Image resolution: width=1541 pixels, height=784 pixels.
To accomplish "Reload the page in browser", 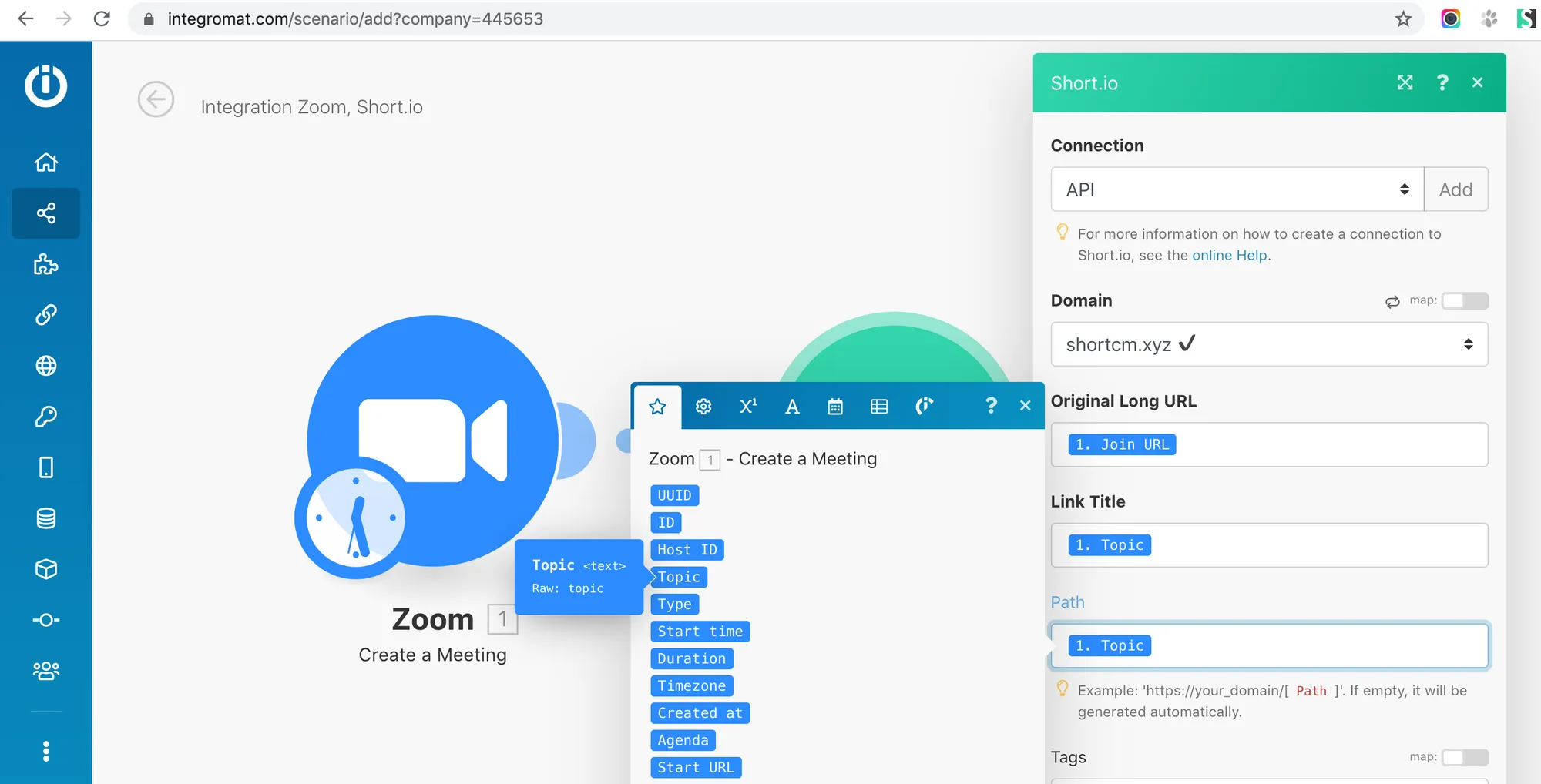I will [x=102, y=18].
